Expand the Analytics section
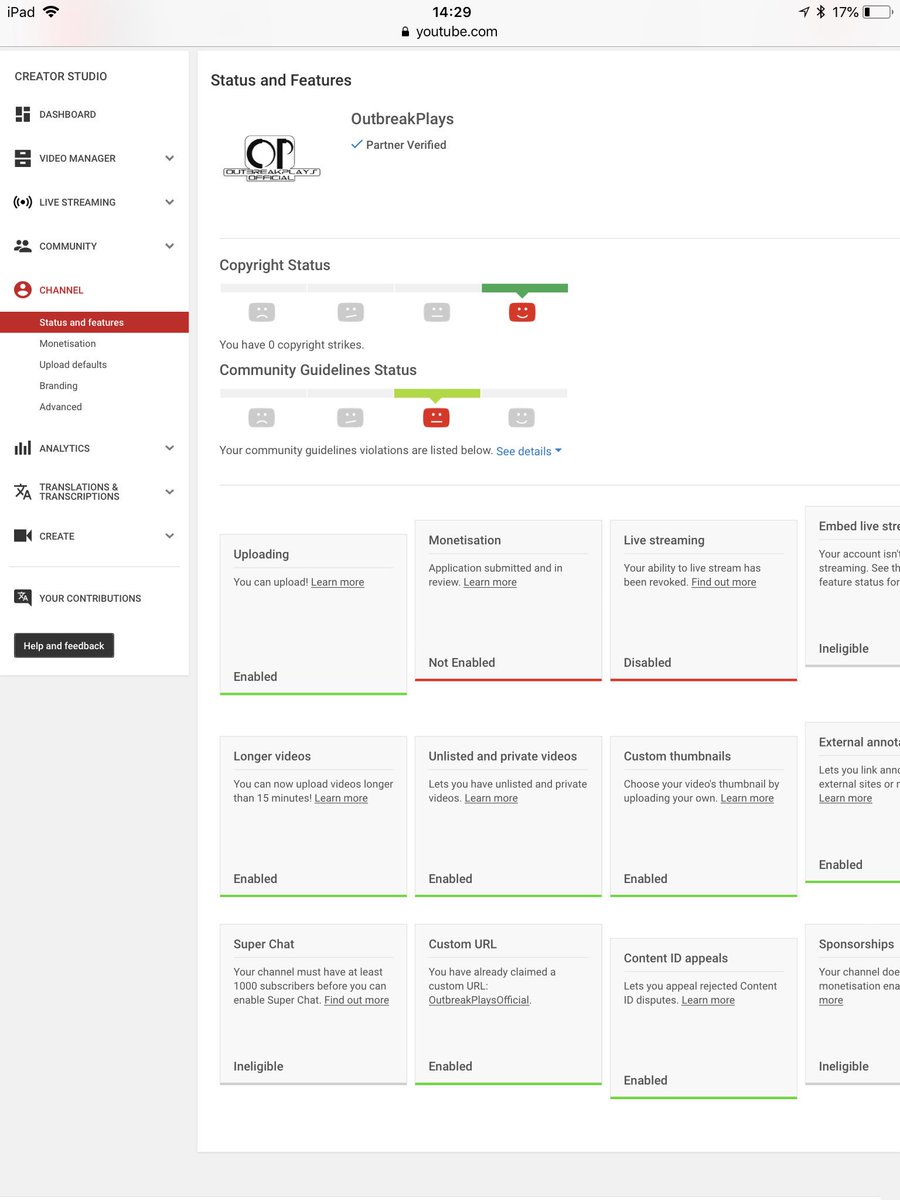The height and width of the screenshot is (1200, 900). 169,448
